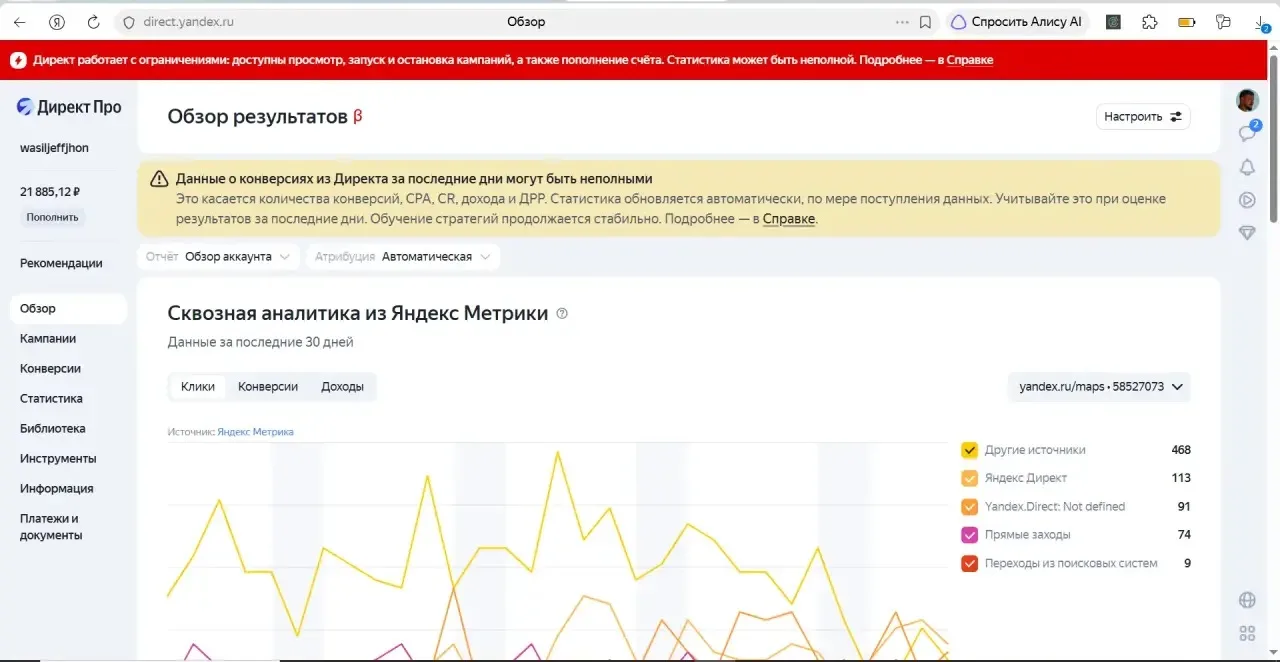This screenshot has width=1280, height=662.
Task: Uncheck Яндекс Директ legend checkbox
Action: (x=969, y=478)
